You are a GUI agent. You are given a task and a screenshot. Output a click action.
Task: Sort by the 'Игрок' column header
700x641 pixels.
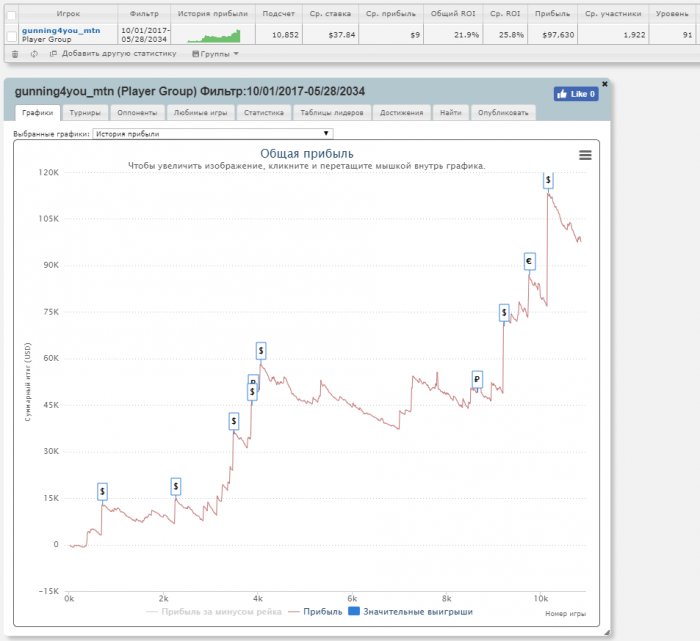click(68, 14)
